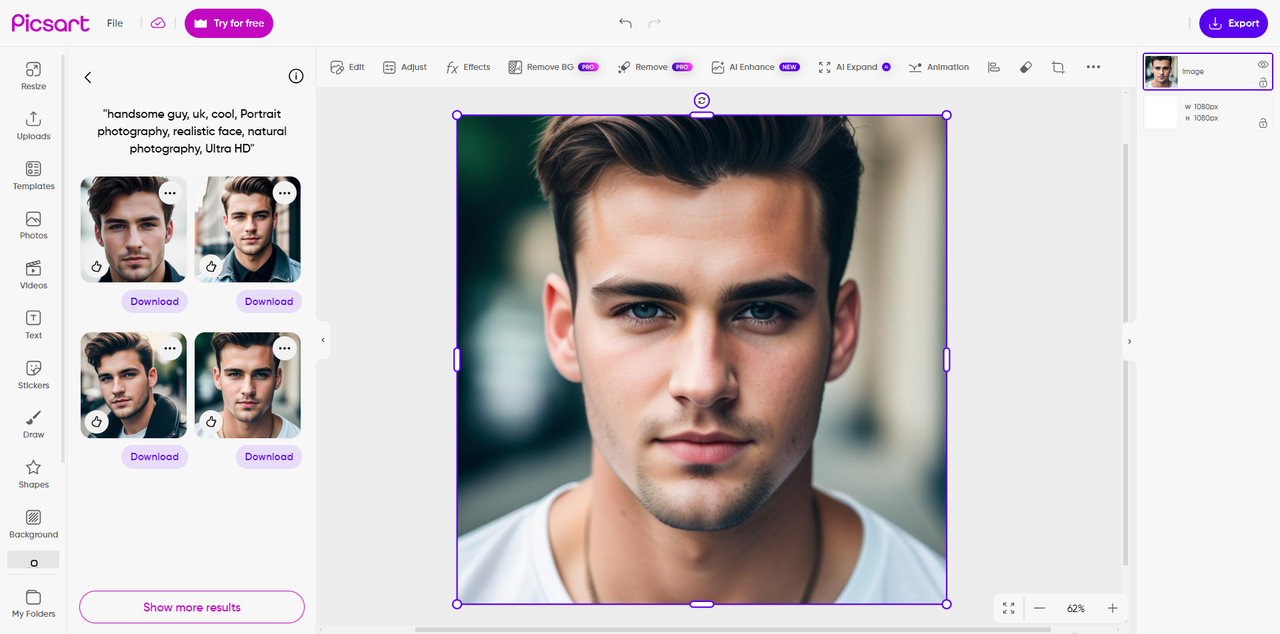
Task: Open My Folders
Action: pyautogui.click(x=33, y=603)
